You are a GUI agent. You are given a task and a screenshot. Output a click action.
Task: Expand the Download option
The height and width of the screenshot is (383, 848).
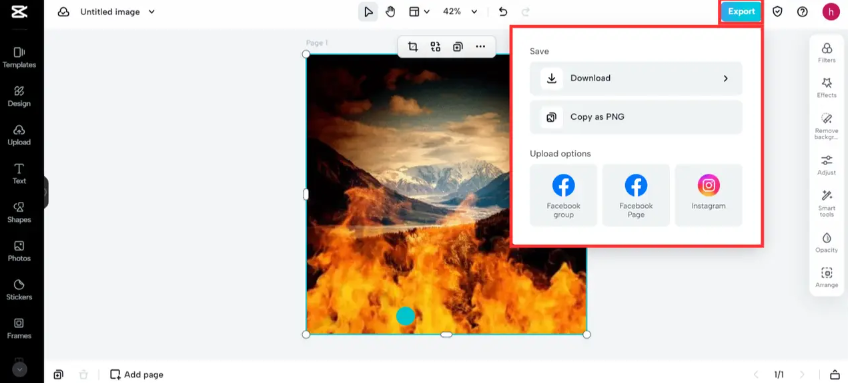[636, 78]
